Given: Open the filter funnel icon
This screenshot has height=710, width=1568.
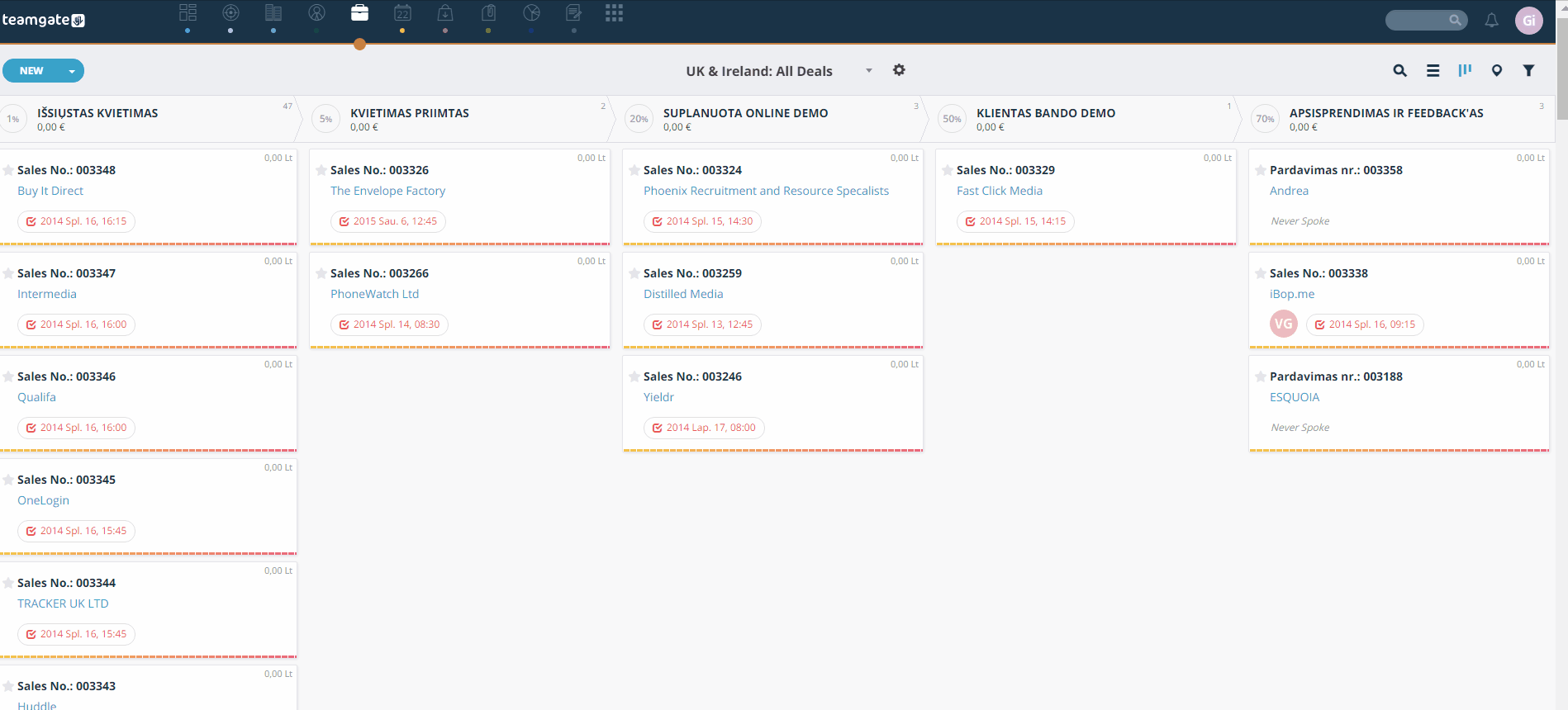Looking at the screenshot, I should coord(1528,71).
